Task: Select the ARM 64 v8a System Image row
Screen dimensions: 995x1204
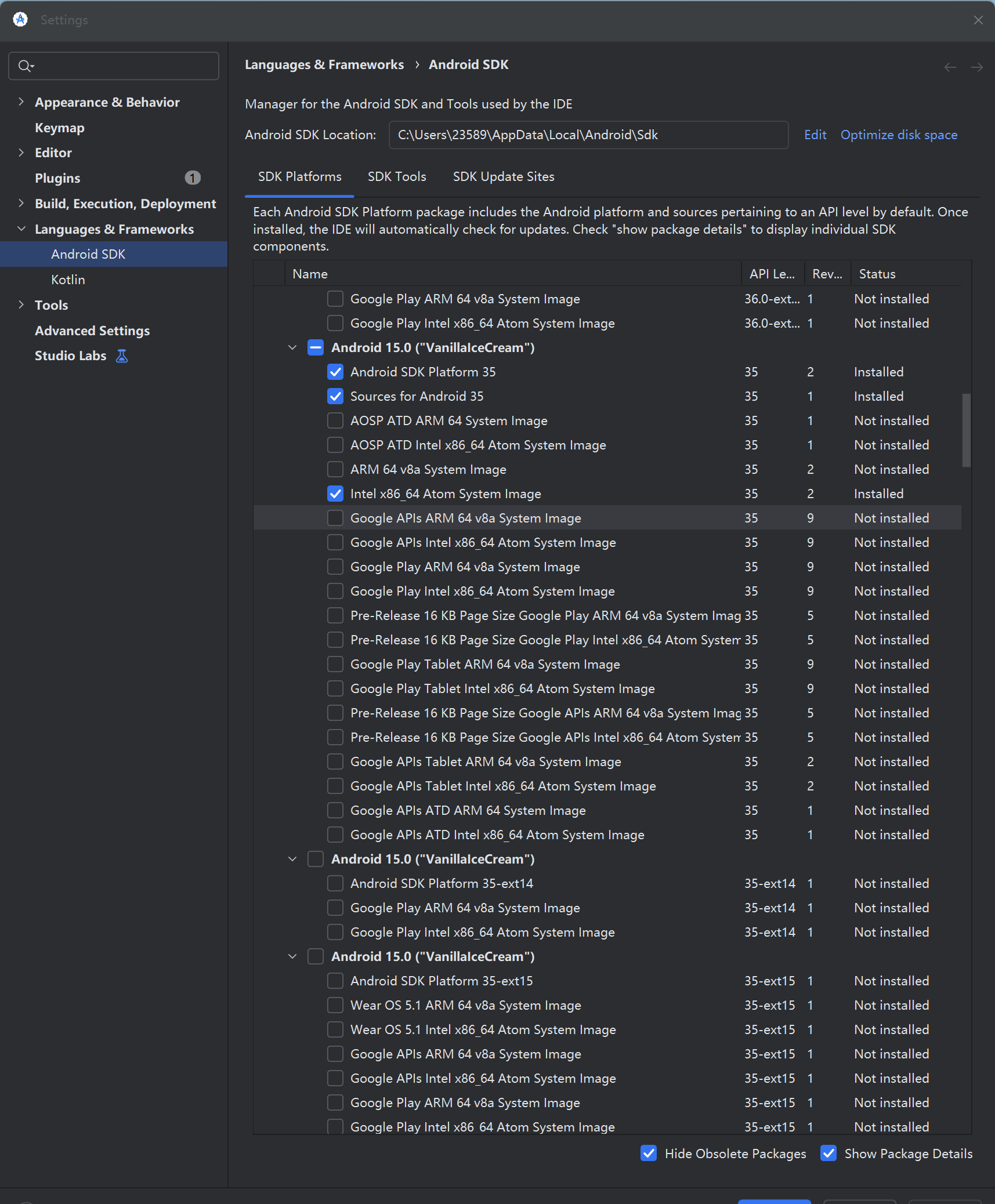Action: [x=607, y=470]
